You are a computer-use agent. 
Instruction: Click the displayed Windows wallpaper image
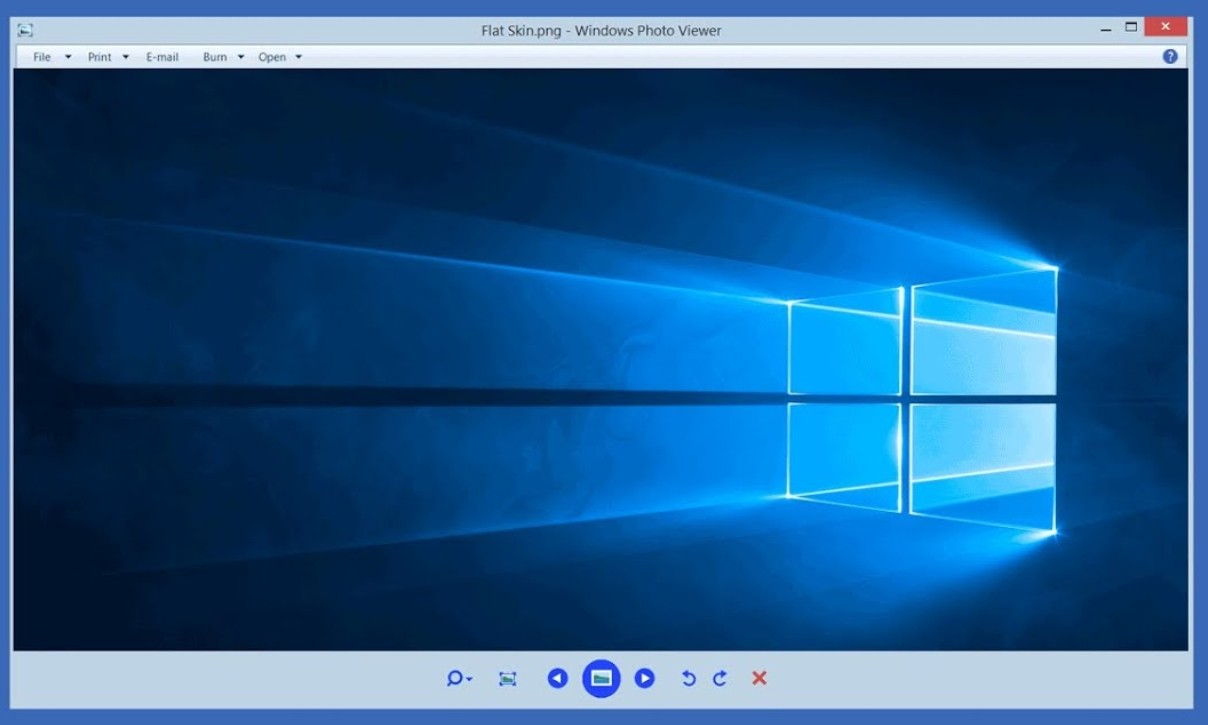point(600,360)
